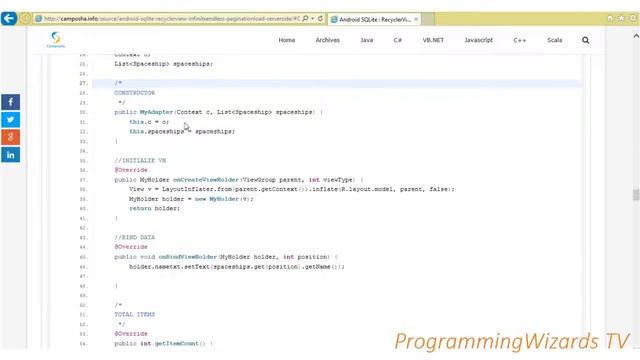Image resolution: width=640 pixels, height=360 pixels.
Task: Click the CONSTRUCTOR comment text
Action: [x=135, y=93]
